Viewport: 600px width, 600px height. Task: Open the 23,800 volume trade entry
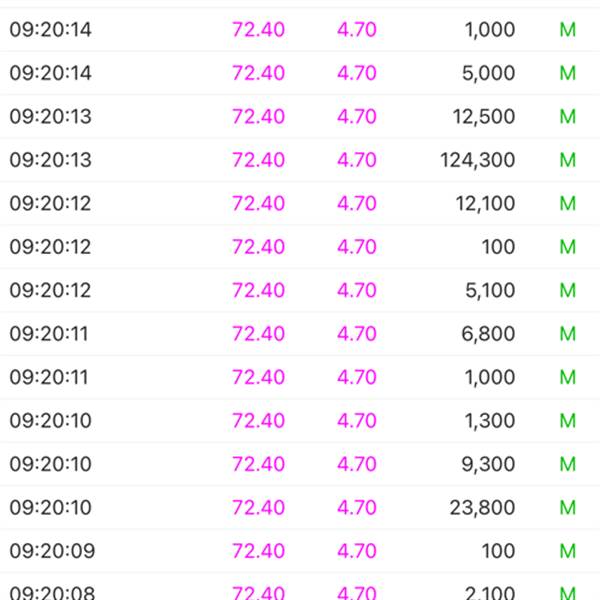pos(482,508)
